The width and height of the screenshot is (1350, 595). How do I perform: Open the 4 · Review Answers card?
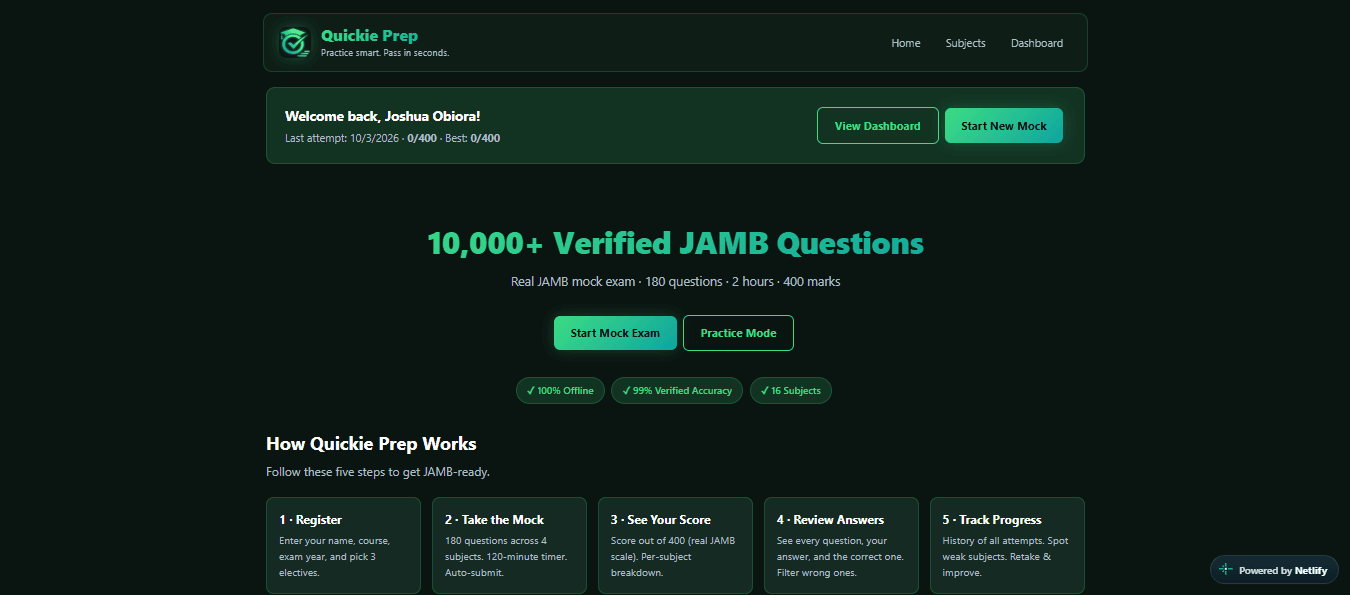pos(841,546)
